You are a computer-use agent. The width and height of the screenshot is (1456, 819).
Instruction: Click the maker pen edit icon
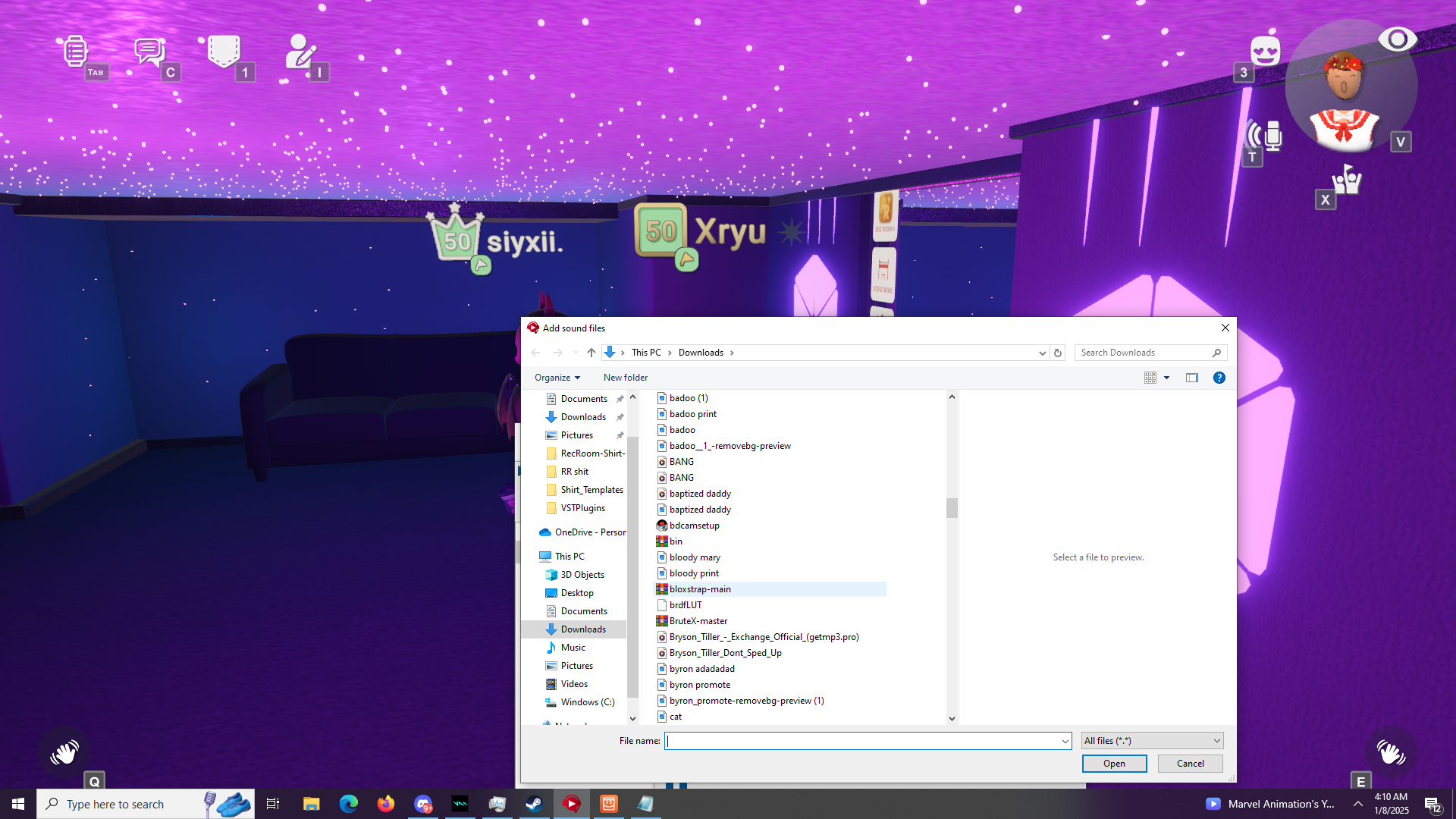300,52
